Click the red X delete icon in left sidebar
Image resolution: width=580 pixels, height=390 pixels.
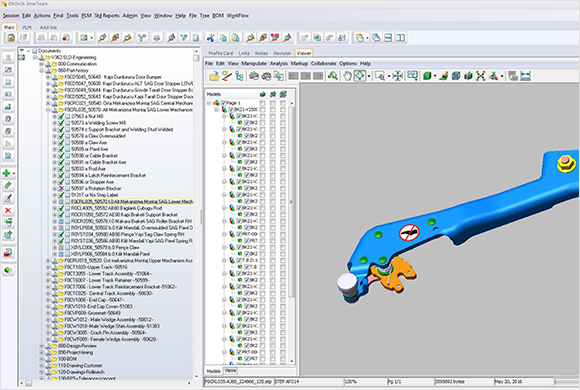[8, 211]
